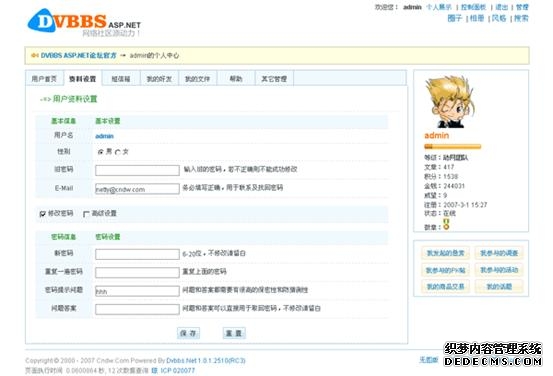Viewport: 553px width, 376px height.
Task: Click the admin avatar image
Action: point(450,102)
